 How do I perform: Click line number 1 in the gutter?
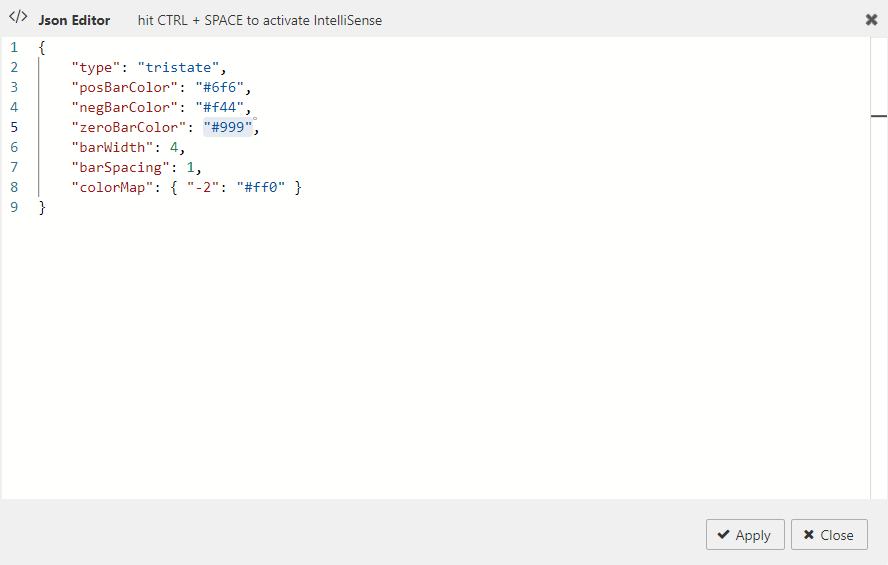tap(14, 47)
